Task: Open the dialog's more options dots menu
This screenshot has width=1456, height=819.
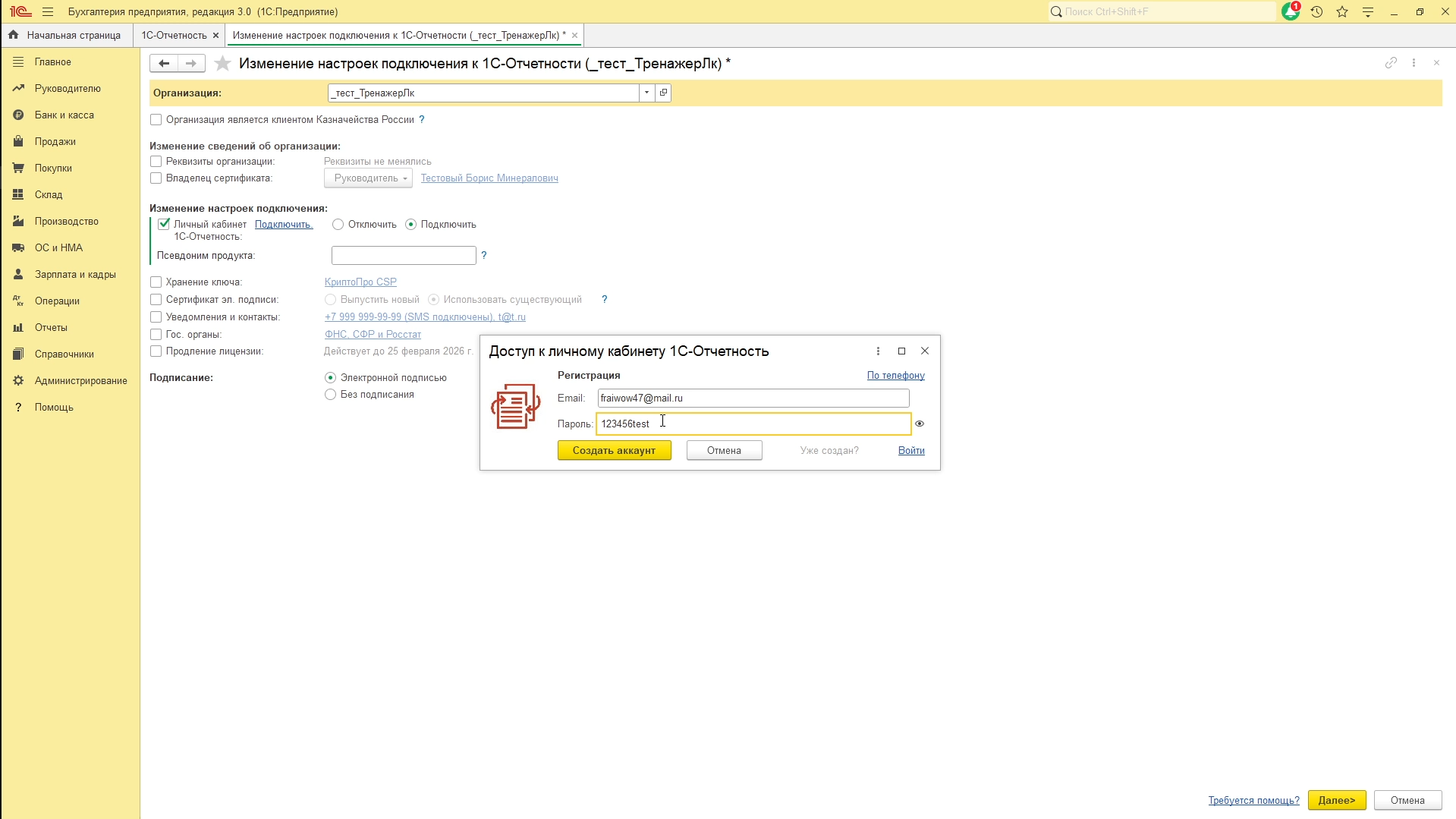Action: point(878,351)
